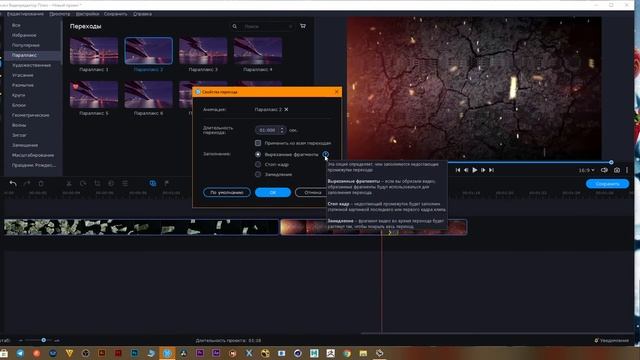Click the heart favorite on Параллакс 5
Viewport: 640px width, 360px height.
pos(75,86)
